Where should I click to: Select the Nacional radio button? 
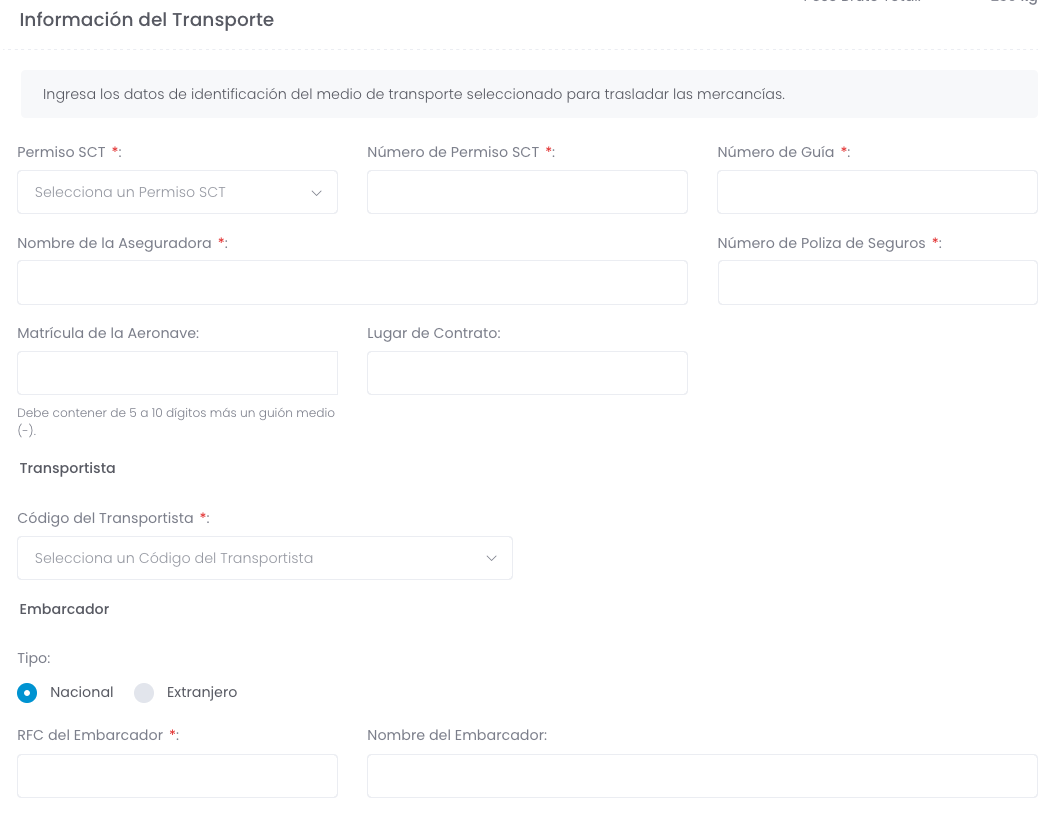point(27,693)
